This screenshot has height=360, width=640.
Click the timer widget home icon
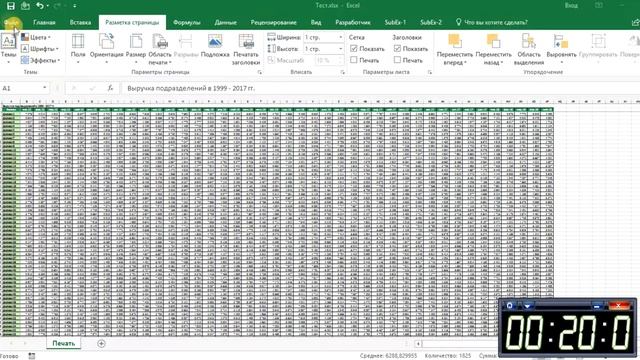pos(509,305)
